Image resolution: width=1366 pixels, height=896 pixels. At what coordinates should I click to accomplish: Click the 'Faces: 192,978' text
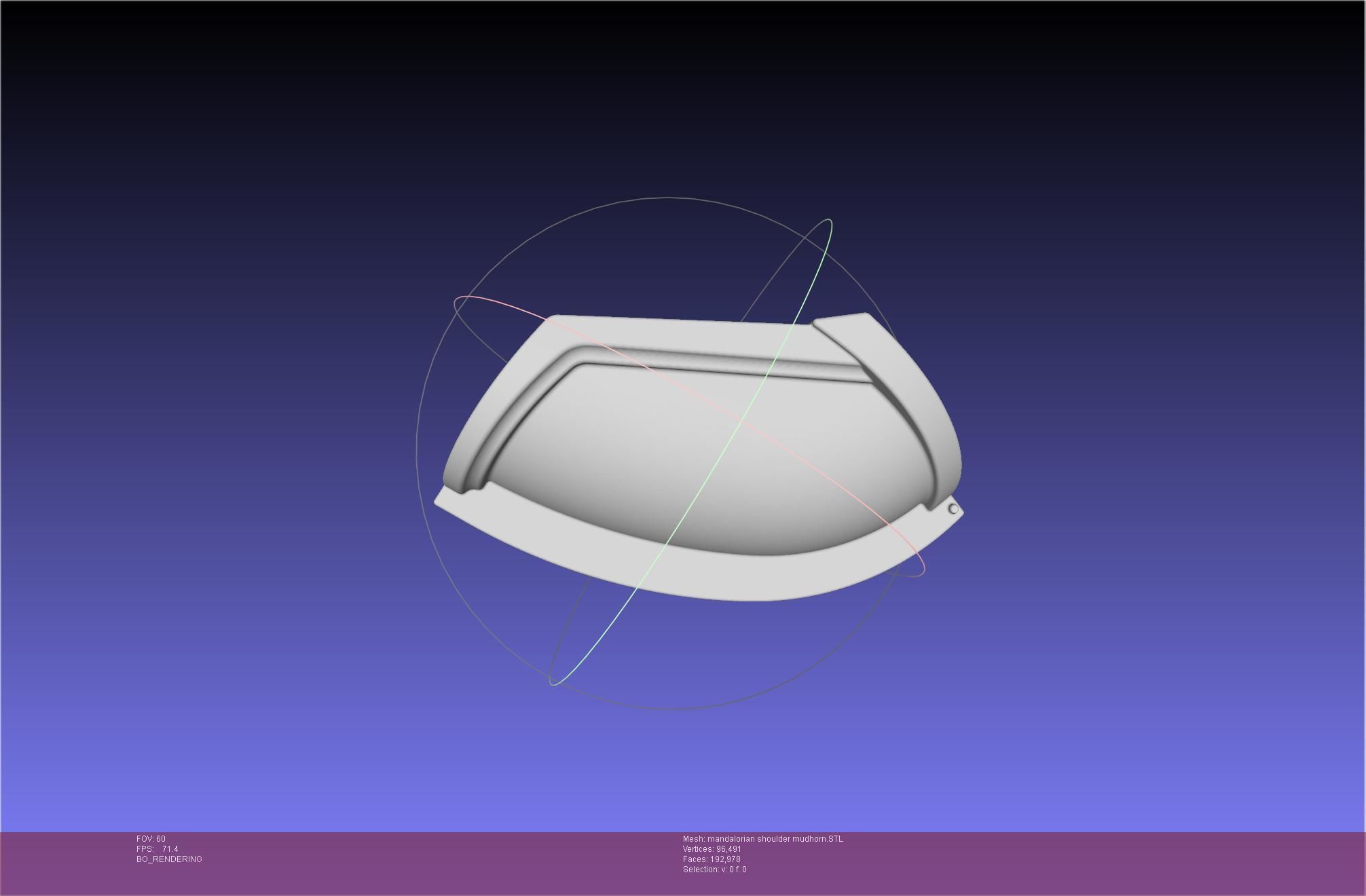coord(711,859)
